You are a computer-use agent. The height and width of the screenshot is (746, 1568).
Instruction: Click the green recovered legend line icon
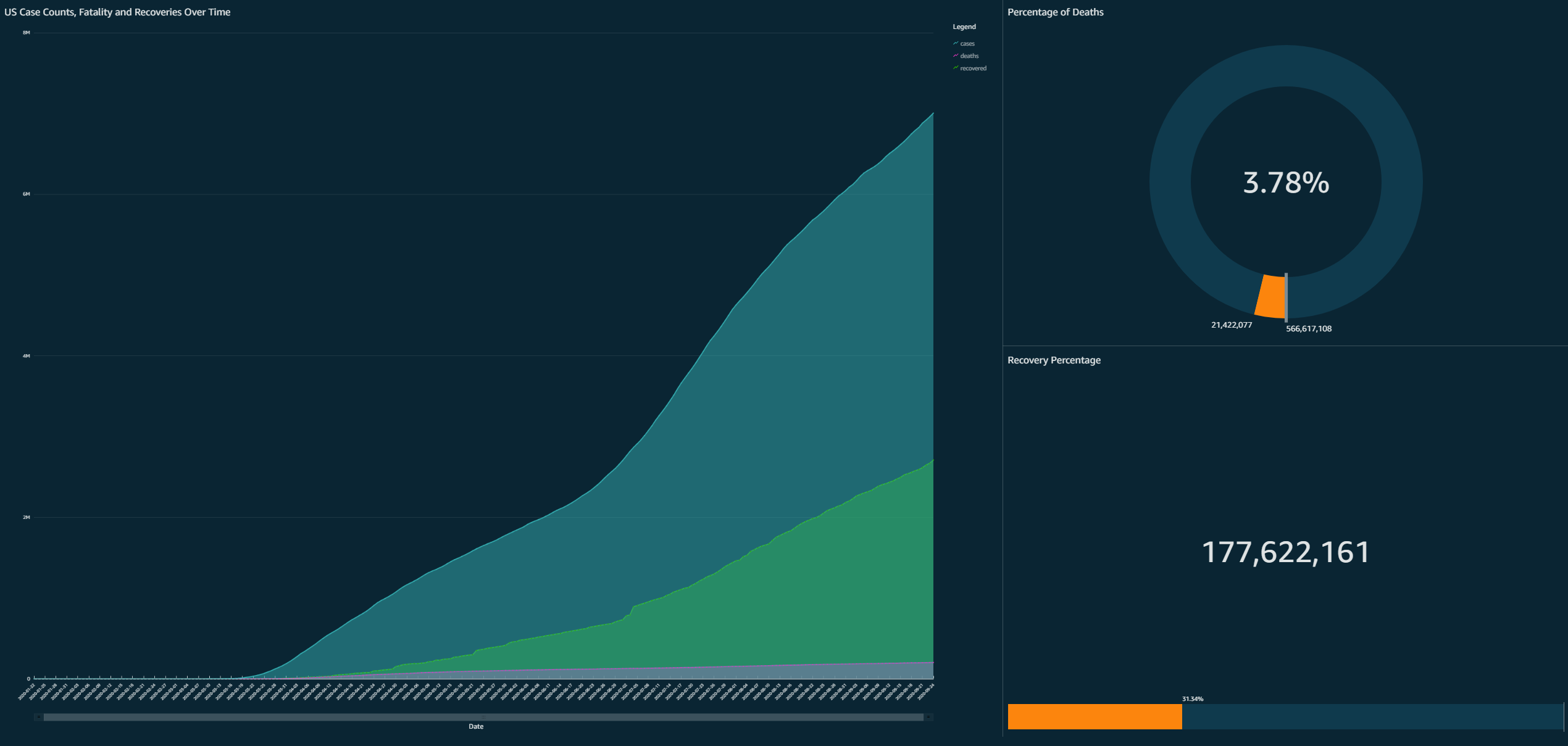(x=956, y=68)
